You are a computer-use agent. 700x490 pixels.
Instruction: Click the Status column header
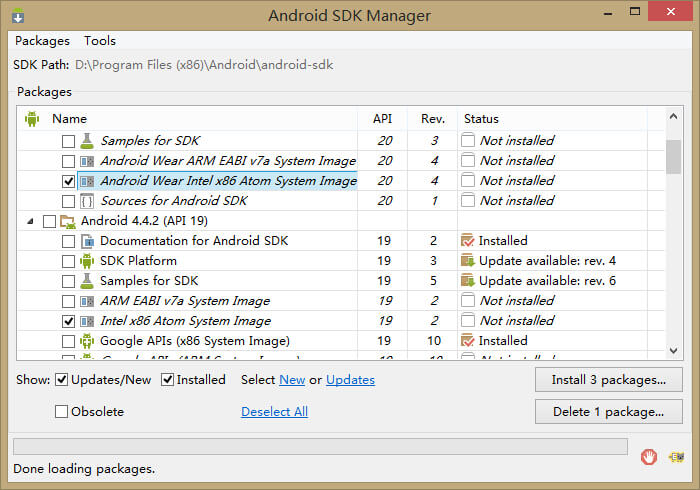coord(481,119)
